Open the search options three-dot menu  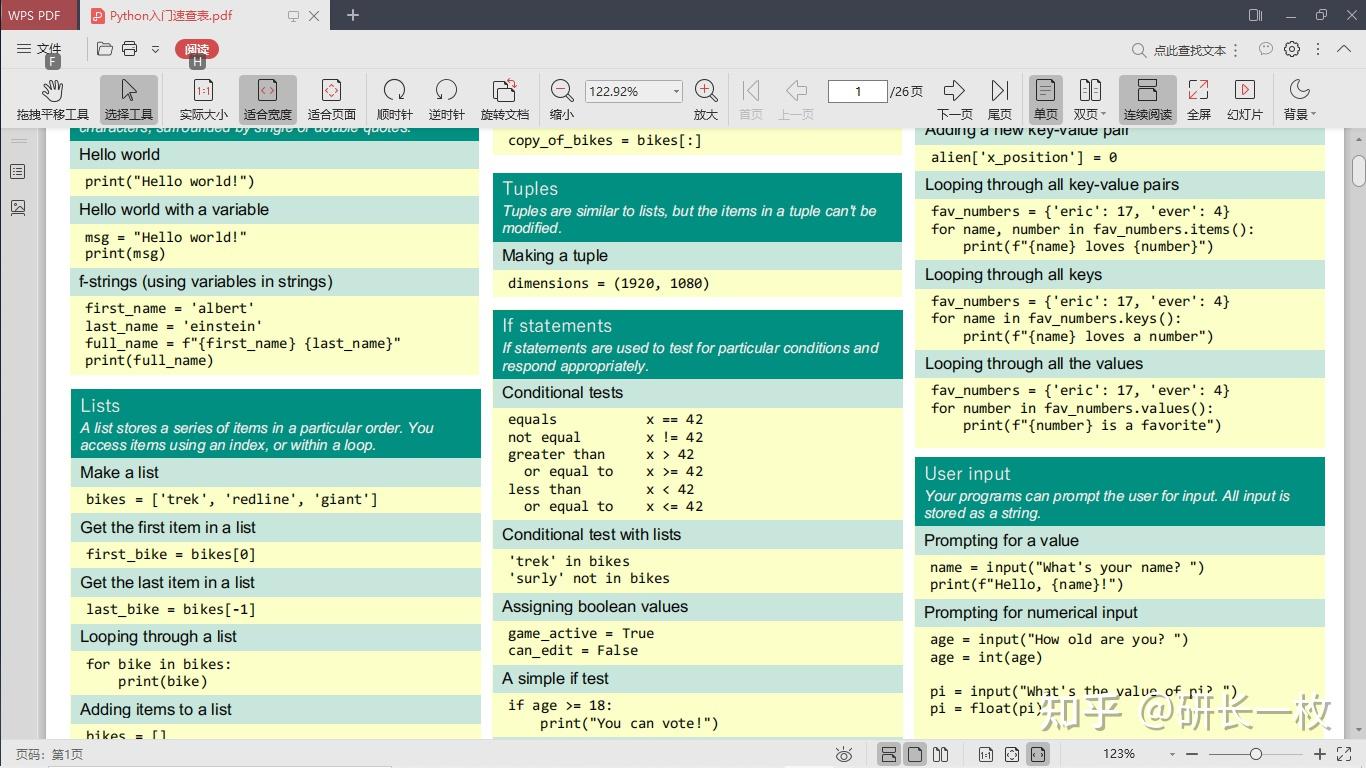tap(1236, 50)
